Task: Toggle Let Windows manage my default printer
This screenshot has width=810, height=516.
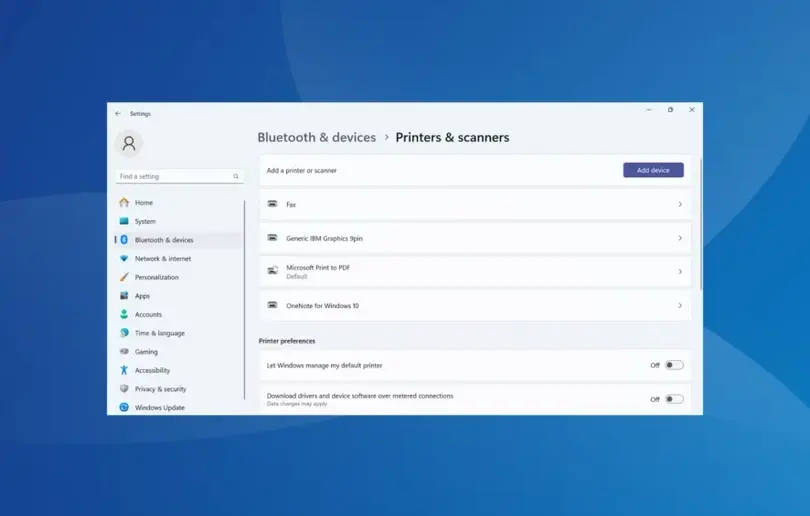Action: coord(674,365)
